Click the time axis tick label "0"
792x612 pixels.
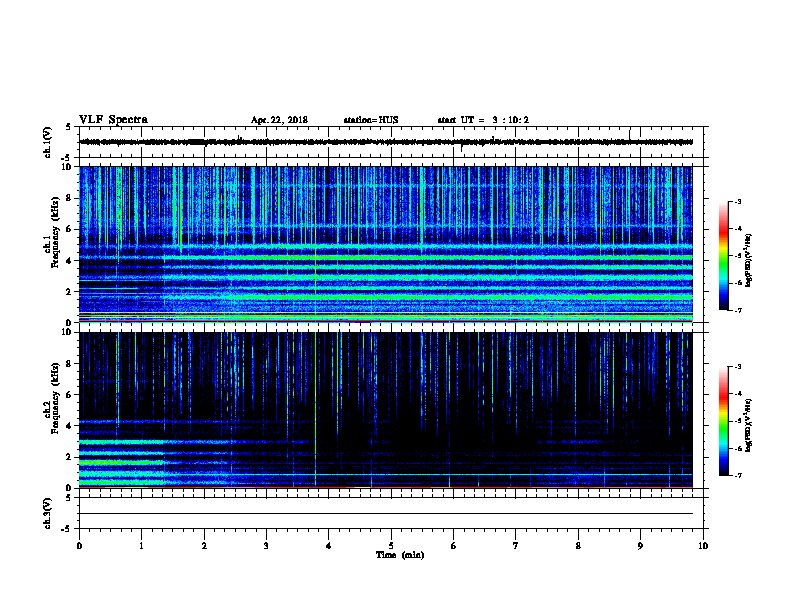tap(79, 546)
